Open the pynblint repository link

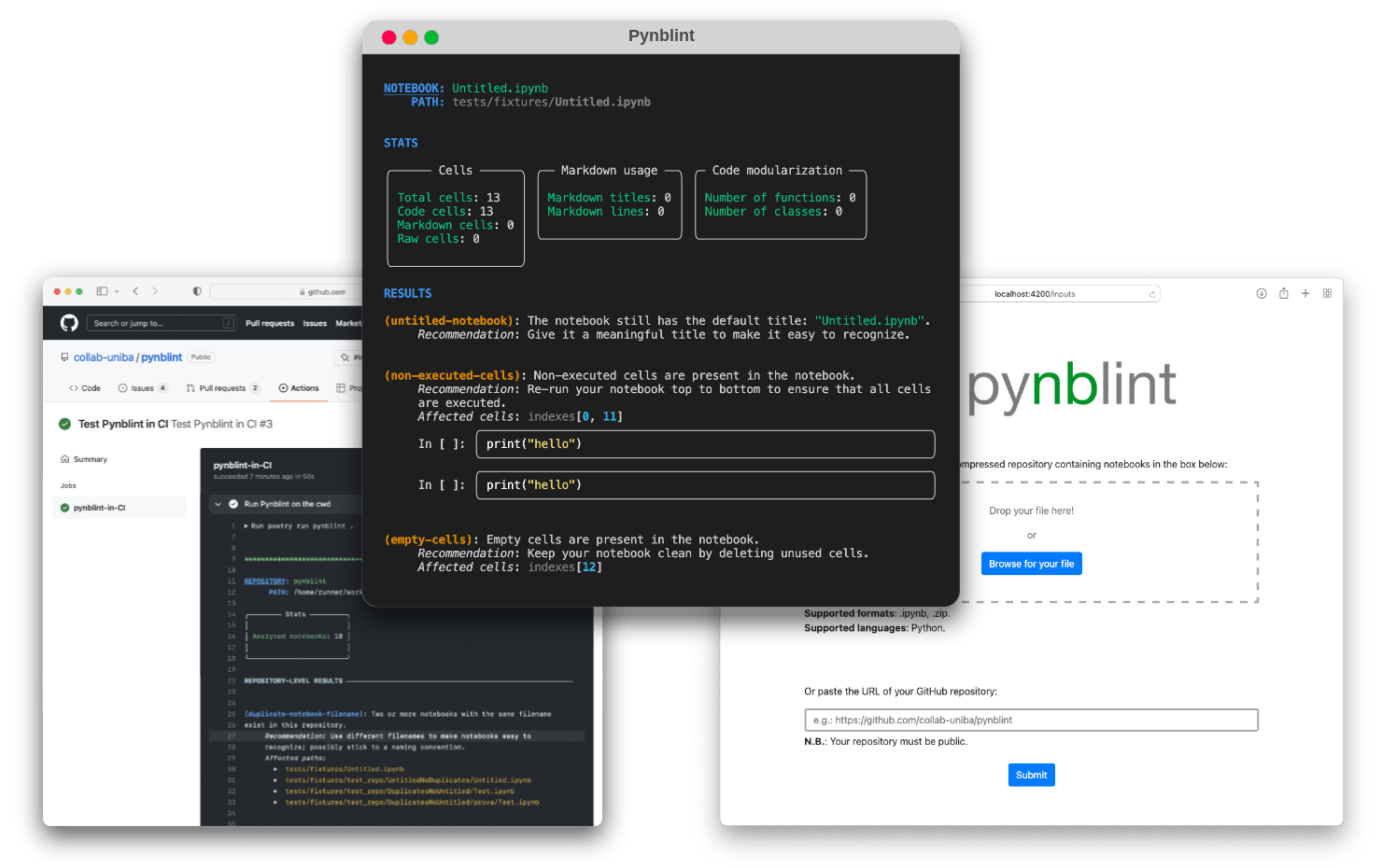point(162,357)
